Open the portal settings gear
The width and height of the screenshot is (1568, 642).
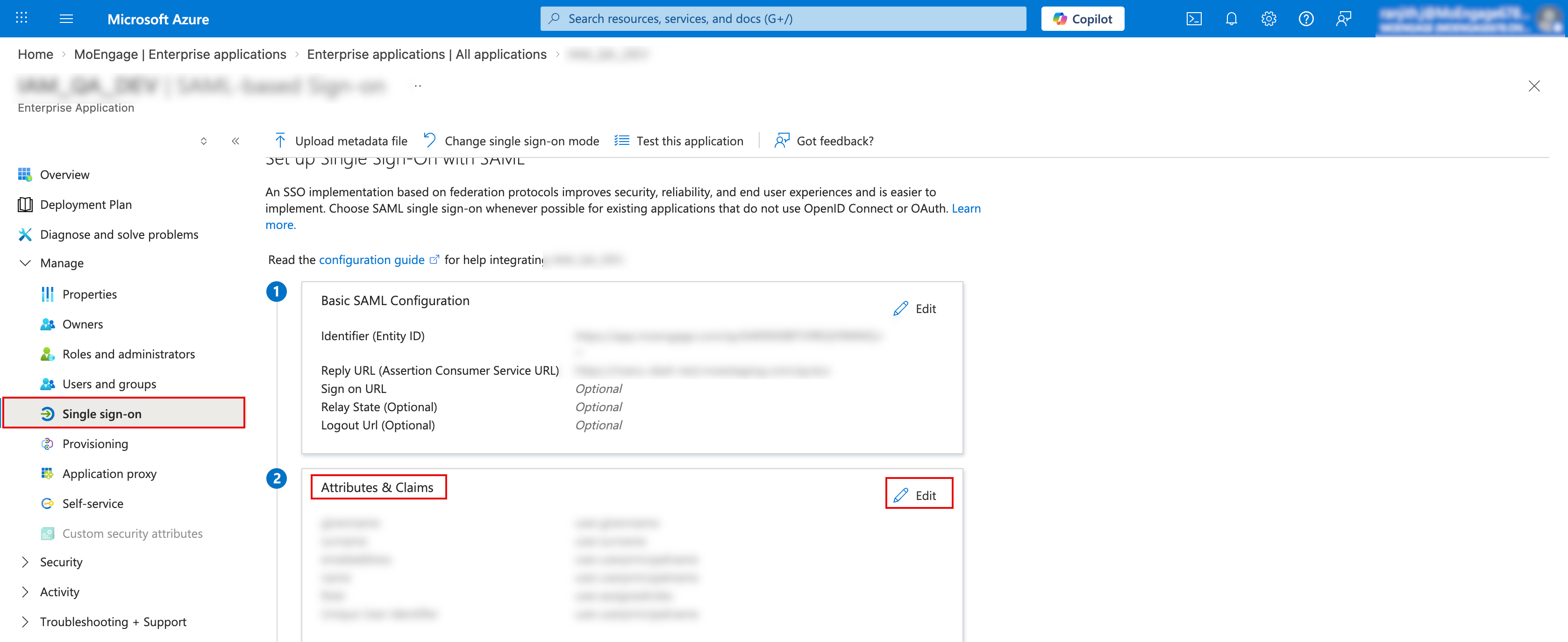[1269, 19]
